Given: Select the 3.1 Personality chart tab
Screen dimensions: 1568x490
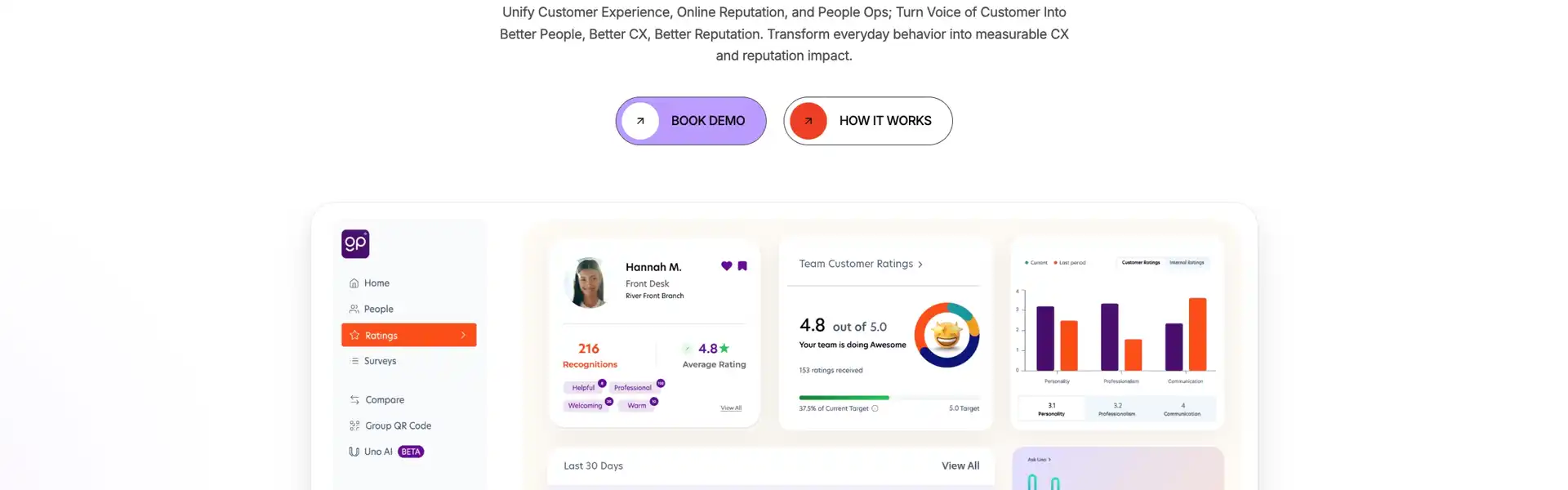Looking at the screenshot, I should (1051, 409).
